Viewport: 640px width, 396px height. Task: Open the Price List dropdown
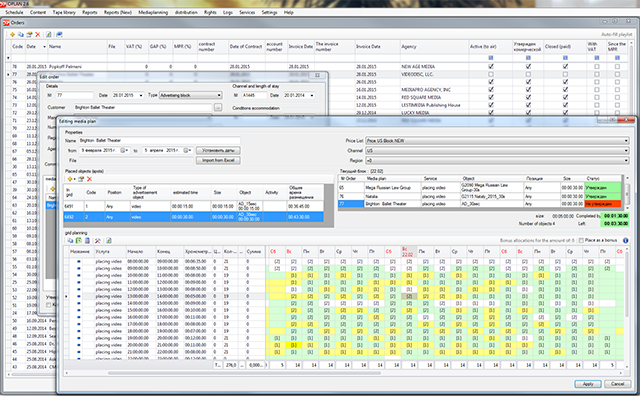[626, 140]
